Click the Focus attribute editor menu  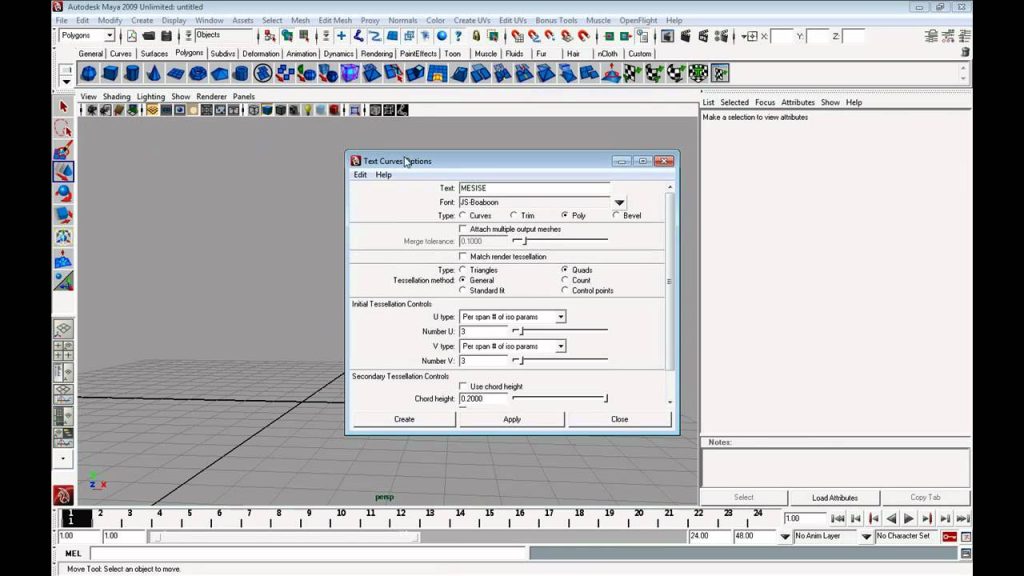click(765, 103)
